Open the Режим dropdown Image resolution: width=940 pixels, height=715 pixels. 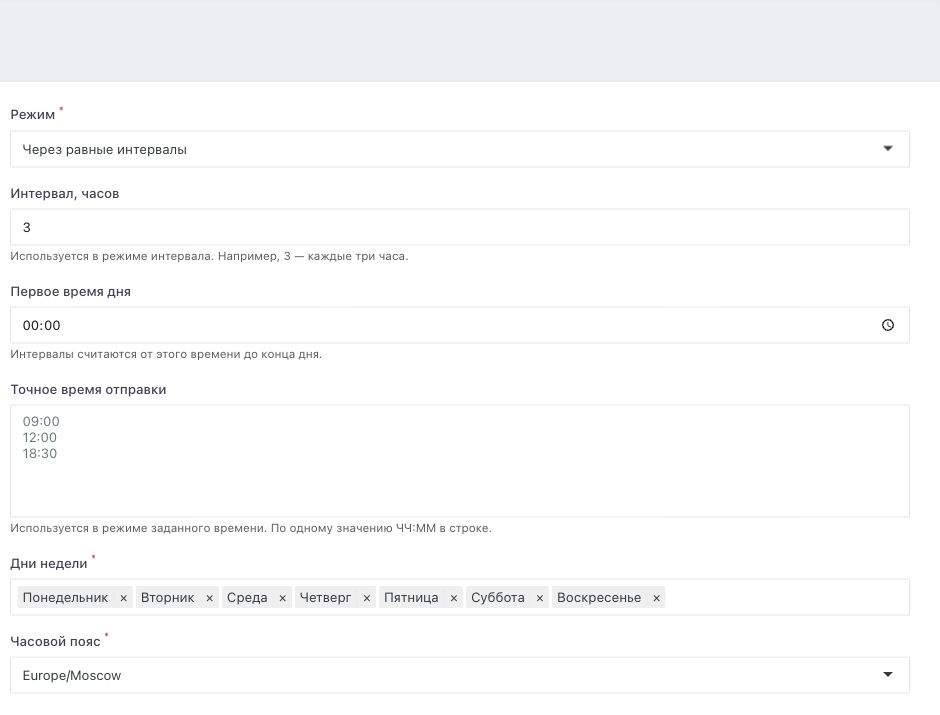(460, 149)
